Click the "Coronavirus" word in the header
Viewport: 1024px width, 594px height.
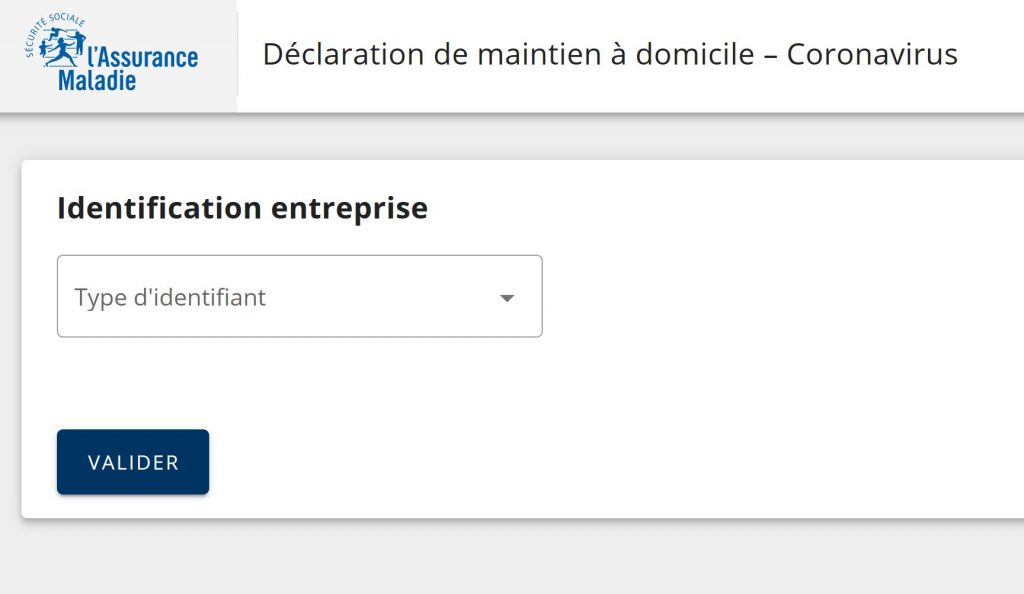(872, 54)
